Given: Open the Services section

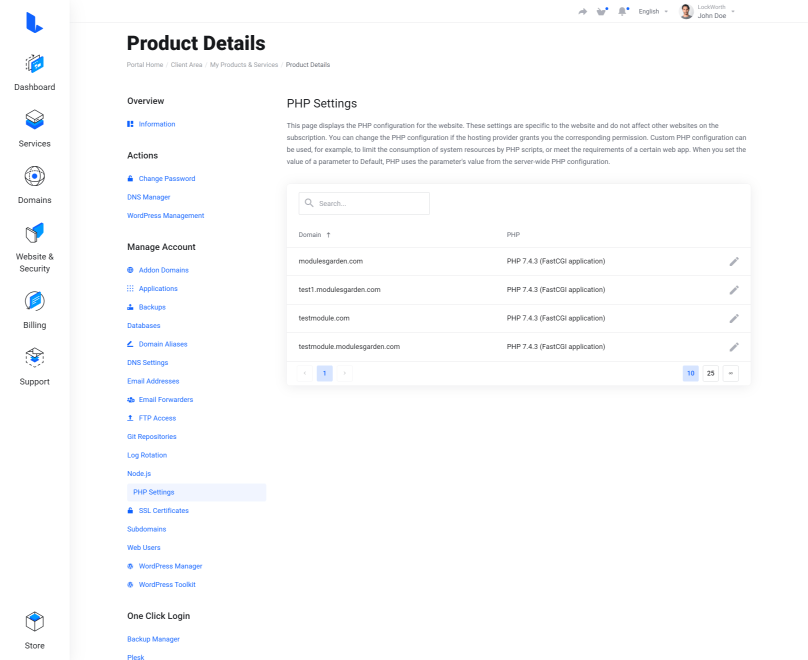Looking at the screenshot, I should [x=35, y=129].
